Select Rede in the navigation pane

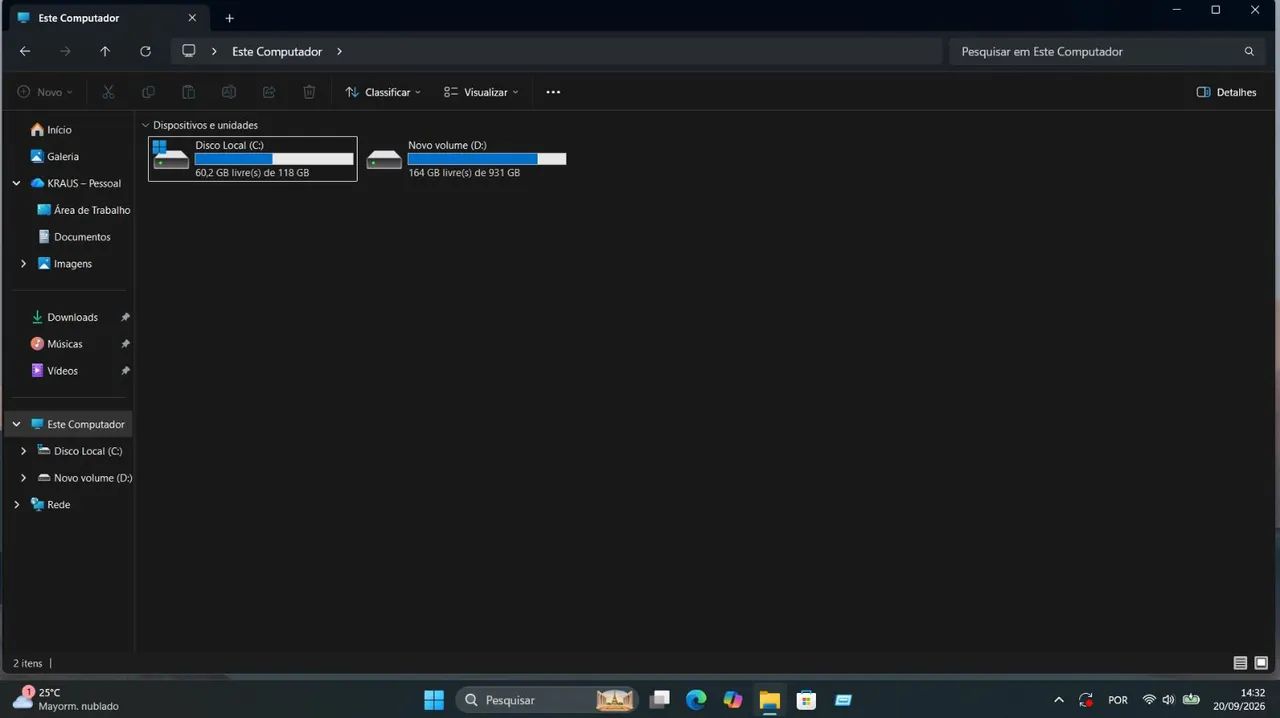(x=58, y=505)
